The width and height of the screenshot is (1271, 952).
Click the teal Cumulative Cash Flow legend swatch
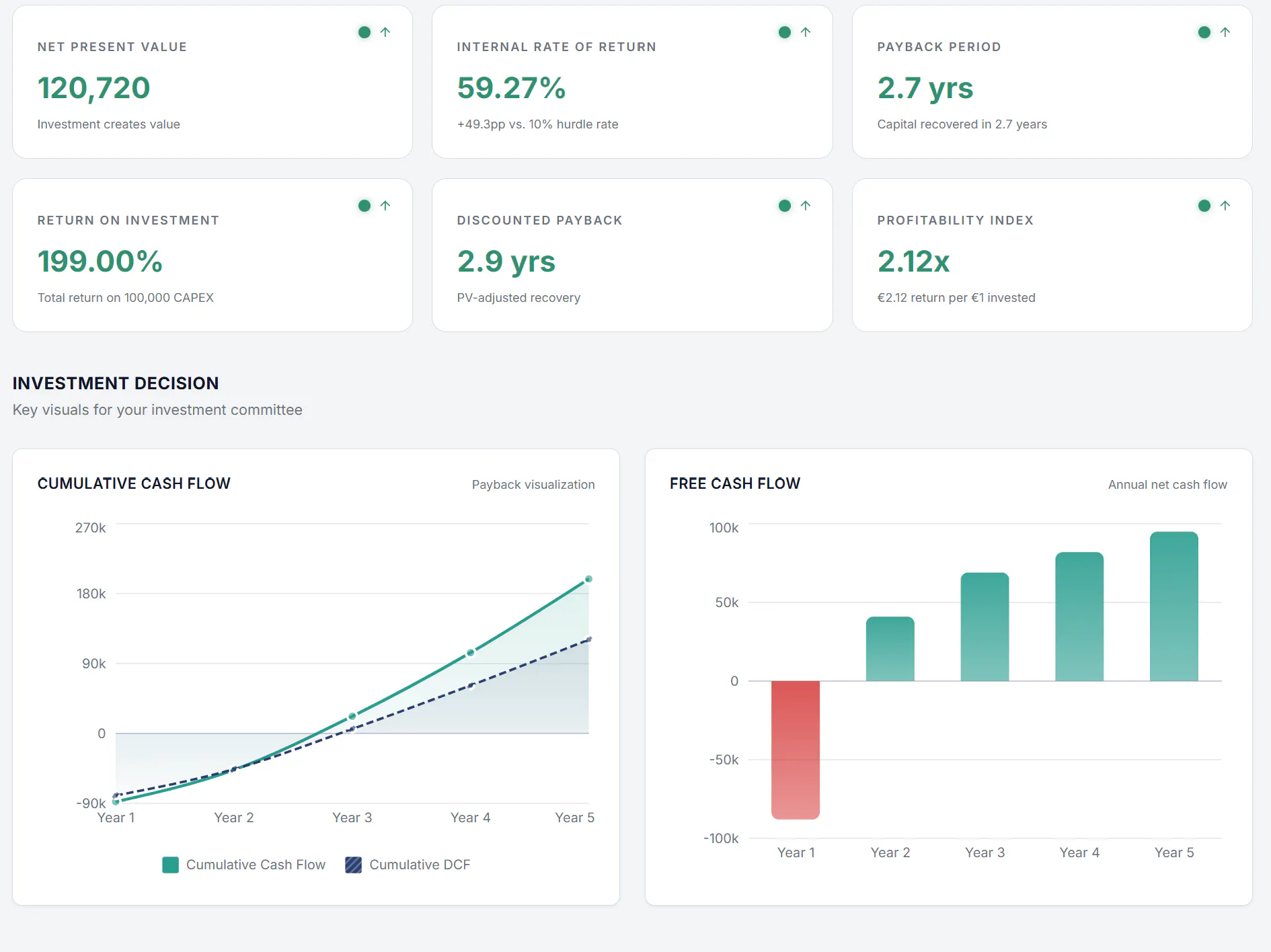[171, 865]
